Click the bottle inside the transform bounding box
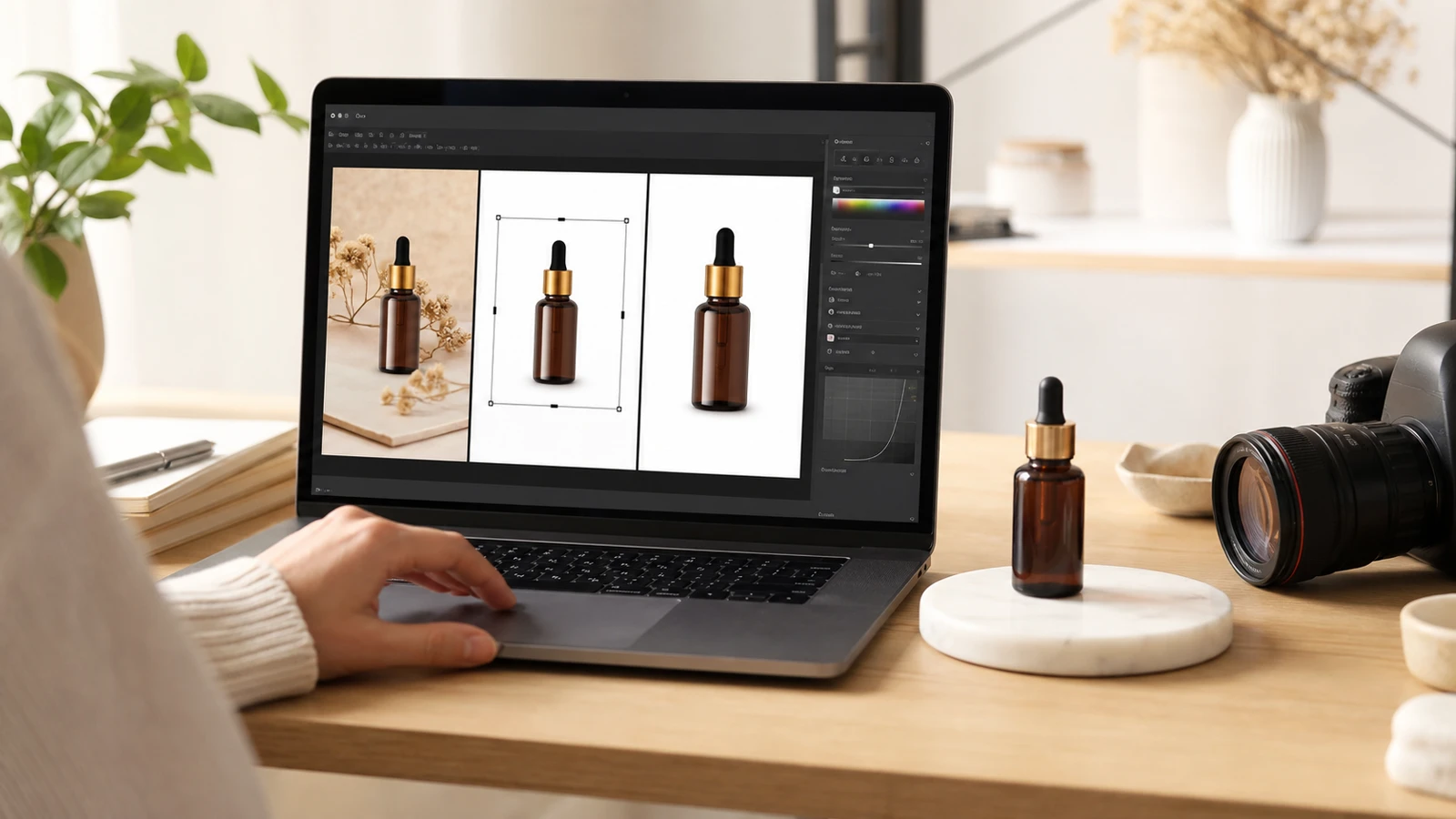The width and height of the screenshot is (1456, 819). (x=555, y=312)
